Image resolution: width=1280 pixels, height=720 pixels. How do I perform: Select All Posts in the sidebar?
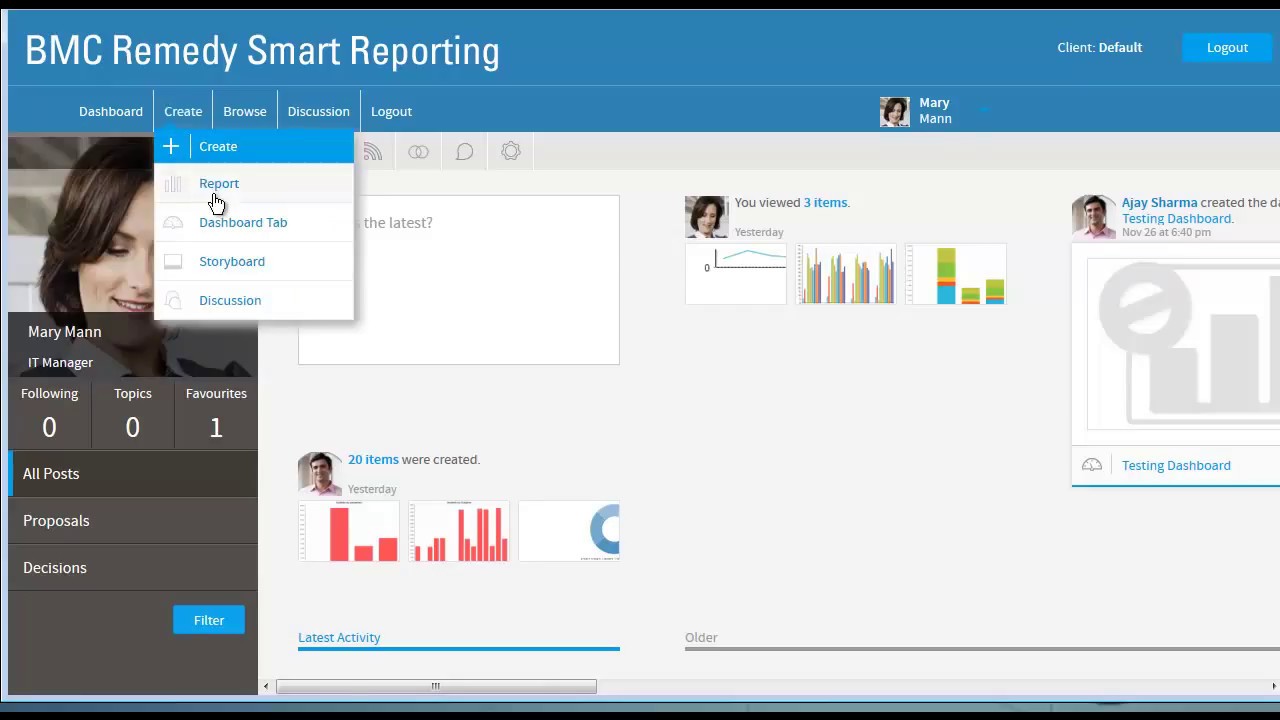coord(133,474)
